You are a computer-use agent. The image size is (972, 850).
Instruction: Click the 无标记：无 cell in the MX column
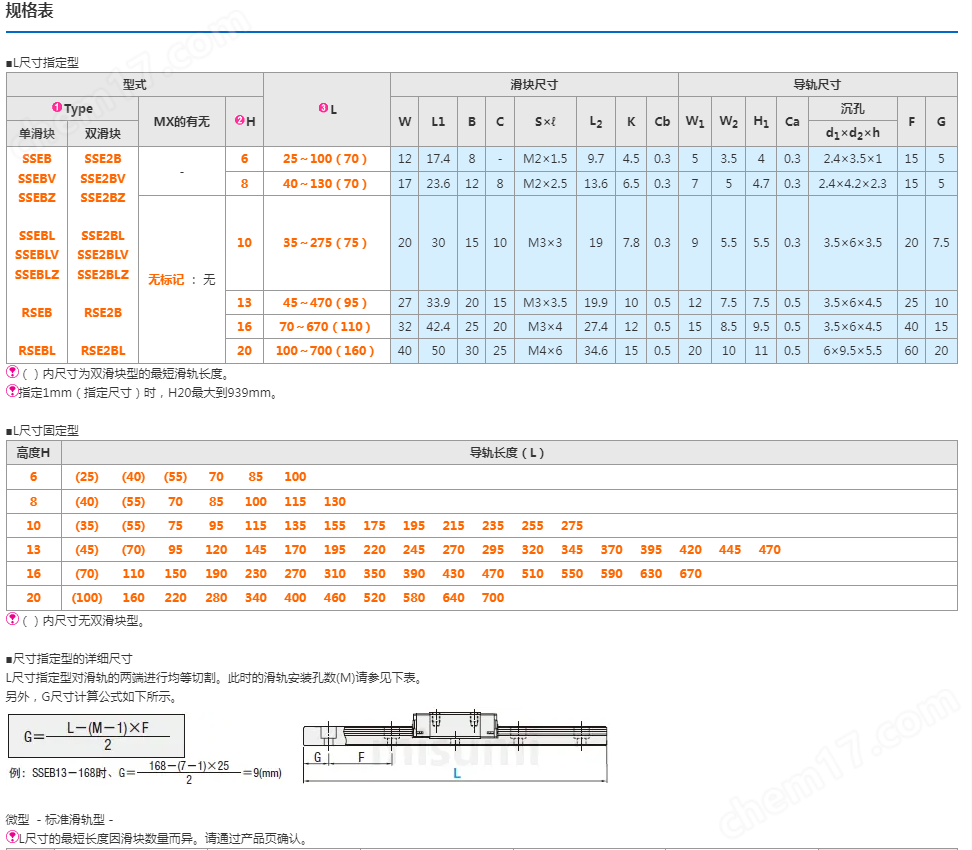click(182, 280)
